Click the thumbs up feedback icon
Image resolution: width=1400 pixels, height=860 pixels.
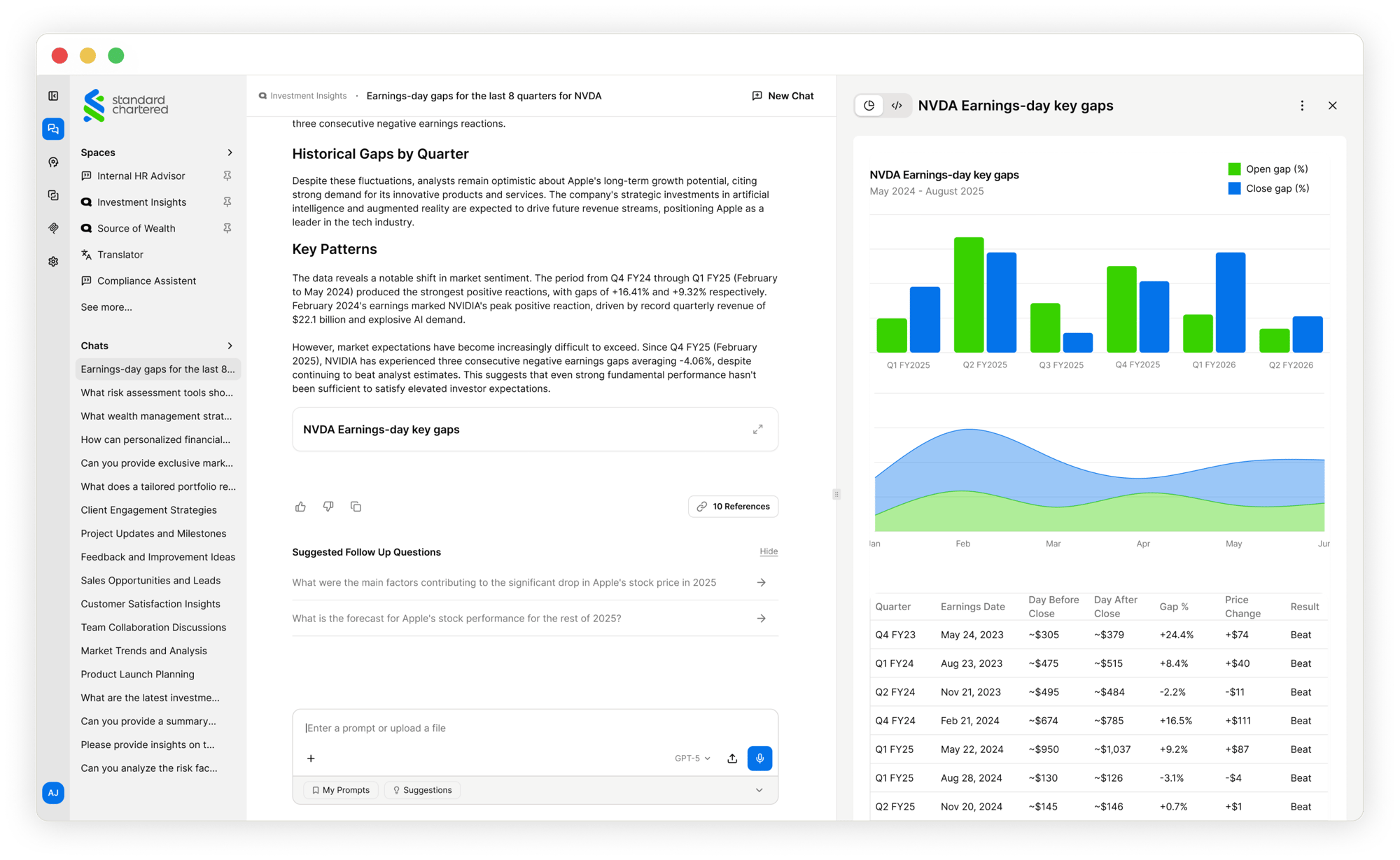coord(300,507)
